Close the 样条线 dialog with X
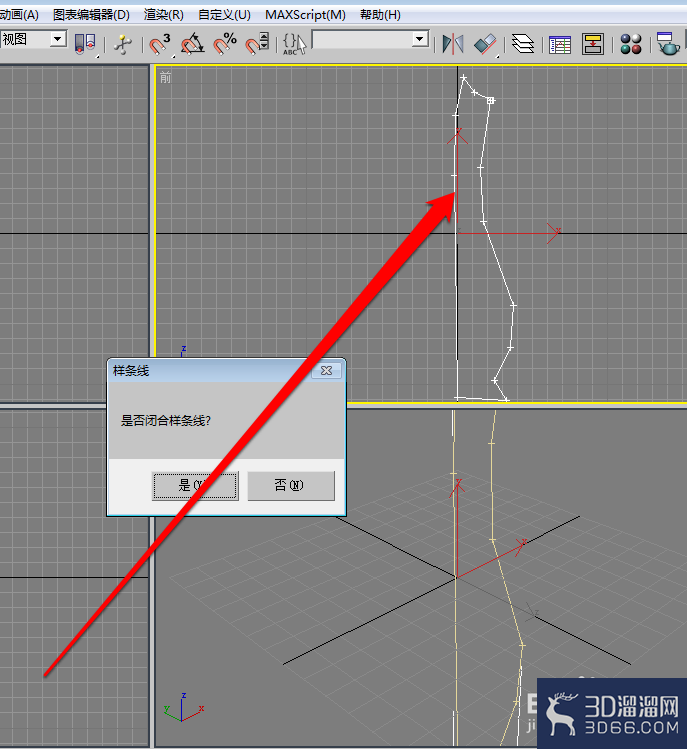This screenshot has width=687, height=749. click(327, 371)
